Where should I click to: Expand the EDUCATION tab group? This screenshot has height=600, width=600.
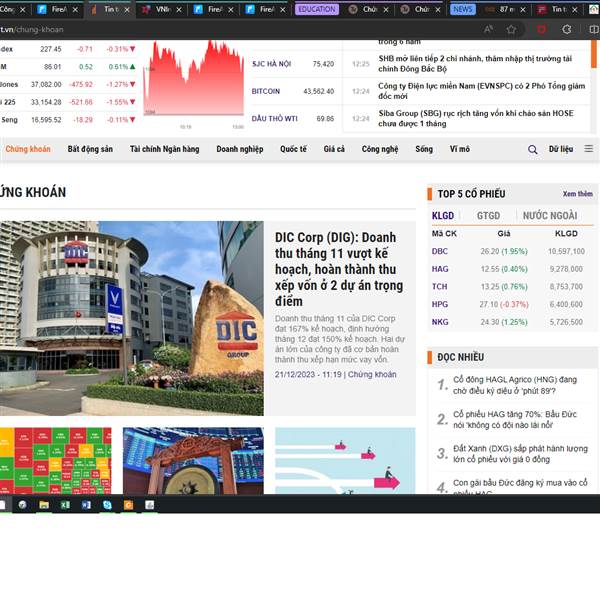tap(317, 9)
